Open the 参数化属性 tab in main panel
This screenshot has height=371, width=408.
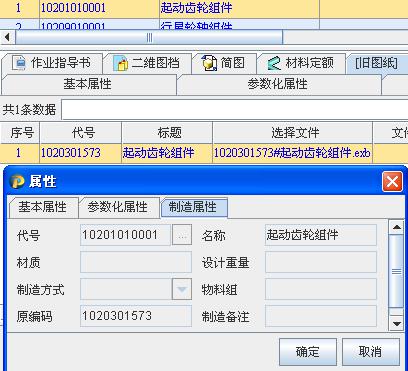pos(278,84)
